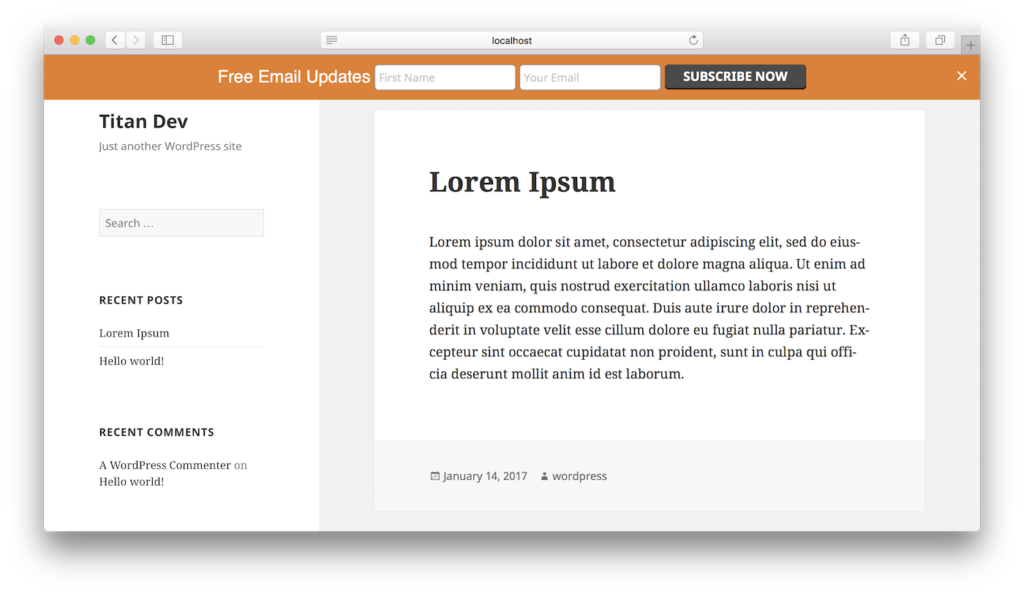
Task: Focus the First Name input field
Action: point(444,78)
